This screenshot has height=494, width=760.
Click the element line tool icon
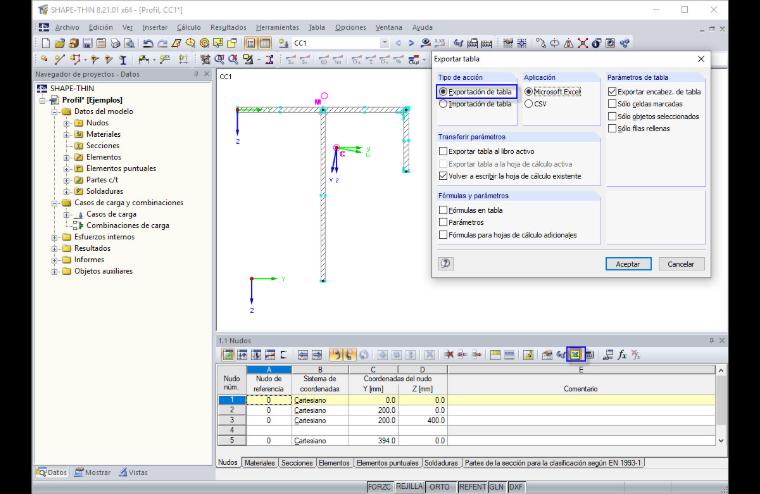[x=59, y=60]
